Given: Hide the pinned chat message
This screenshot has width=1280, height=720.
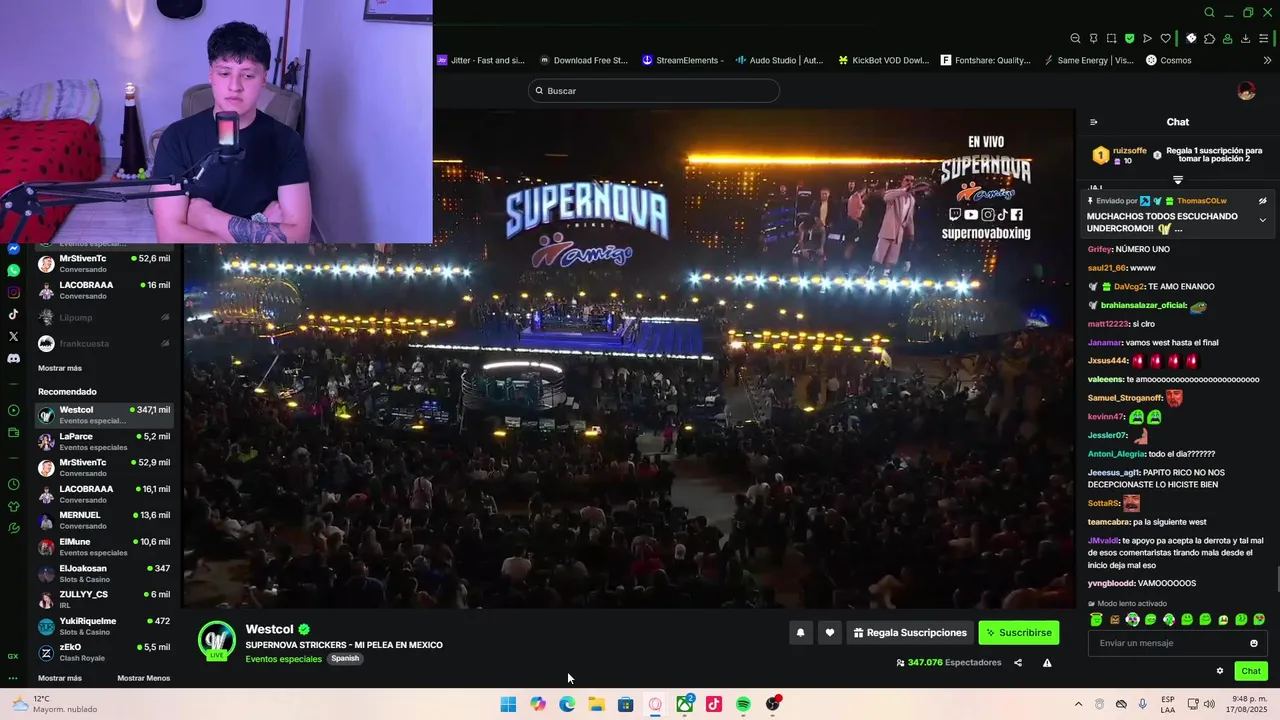Looking at the screenshot, I should click(1262, 201).
